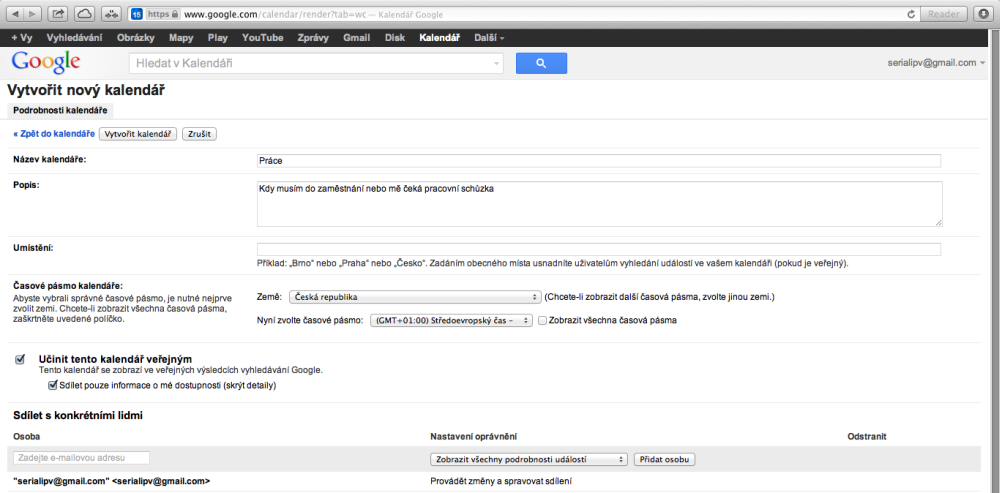Open the time zone dropdown

(x=451, y=320)
